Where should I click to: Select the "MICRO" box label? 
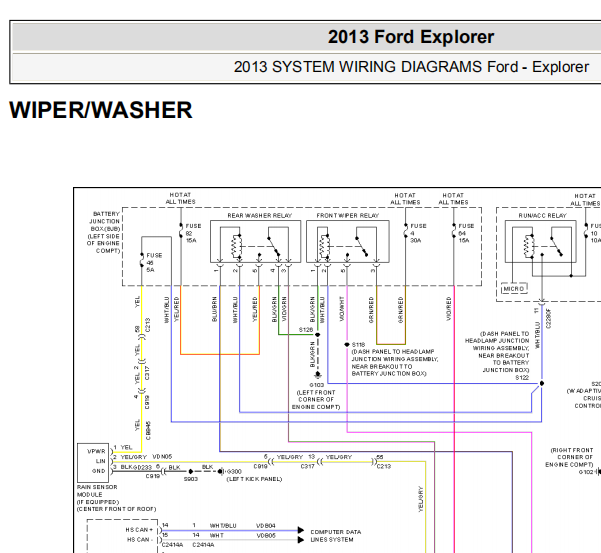[514, 289]
